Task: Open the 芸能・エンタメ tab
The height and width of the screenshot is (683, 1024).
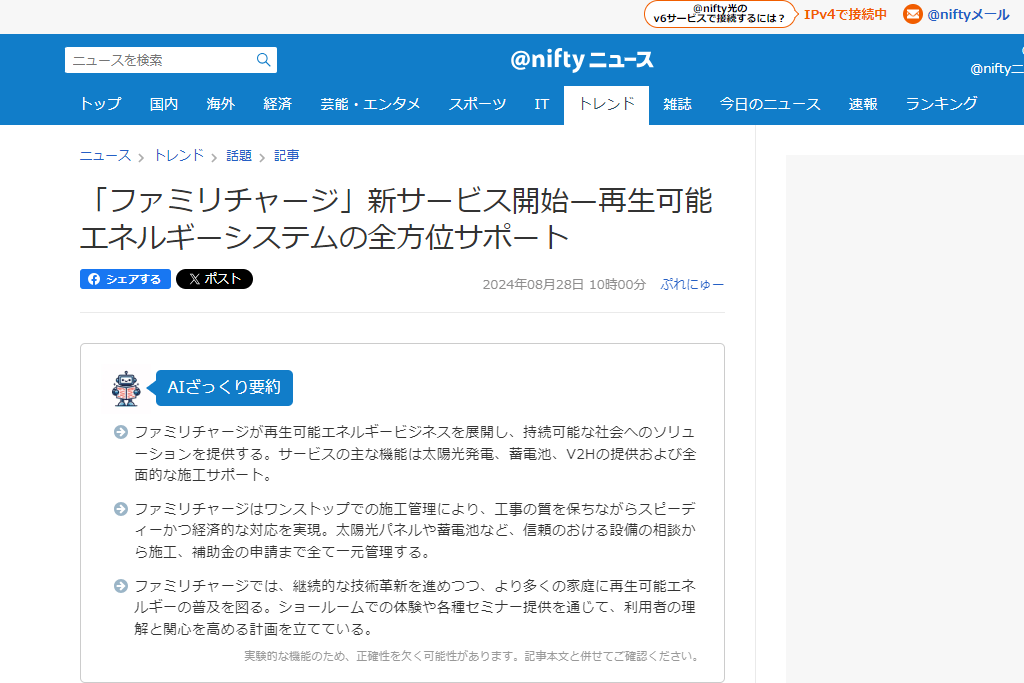Action: 370,104
